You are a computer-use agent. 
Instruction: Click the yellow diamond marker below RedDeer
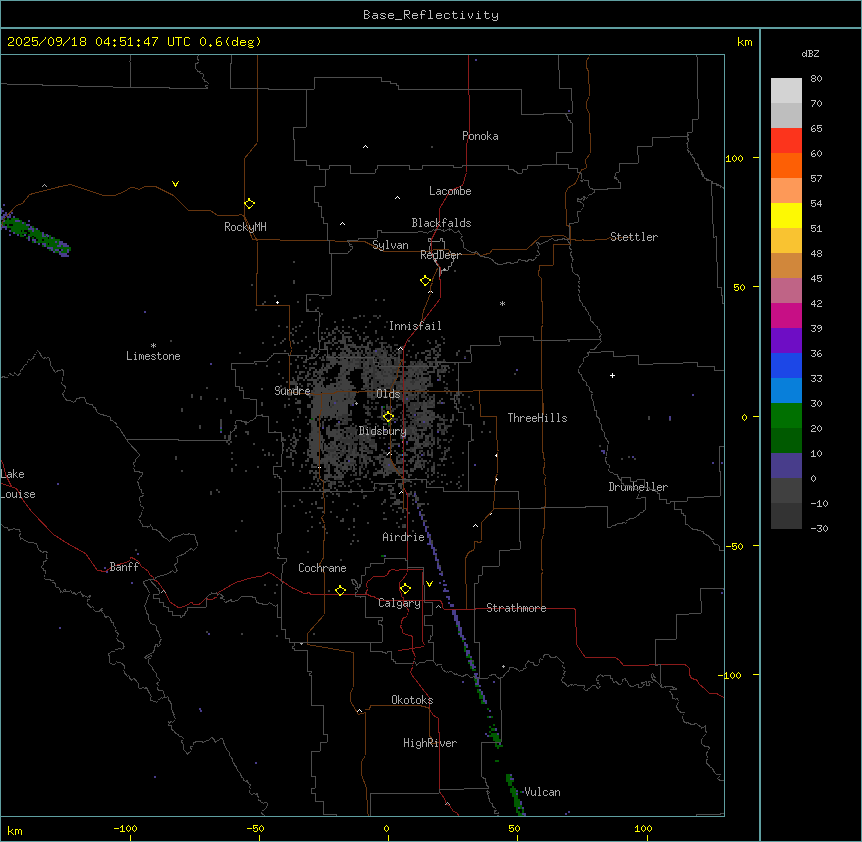point(425,280)
